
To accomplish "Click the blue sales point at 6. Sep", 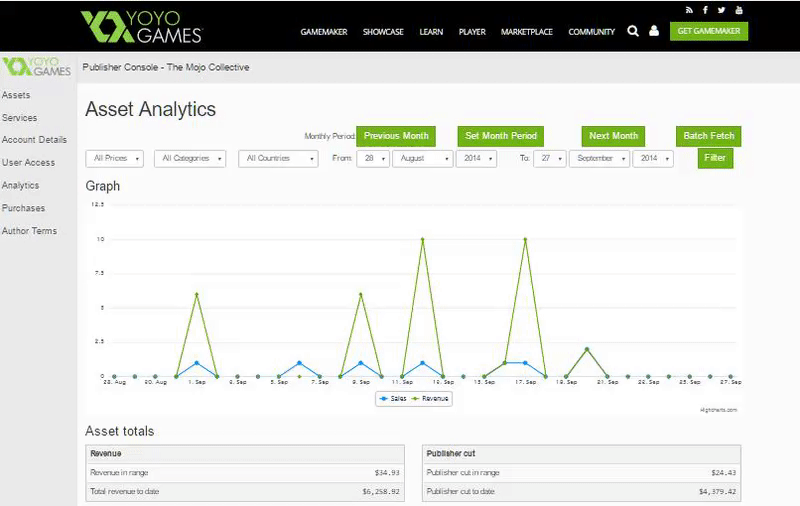I will 299,363.
